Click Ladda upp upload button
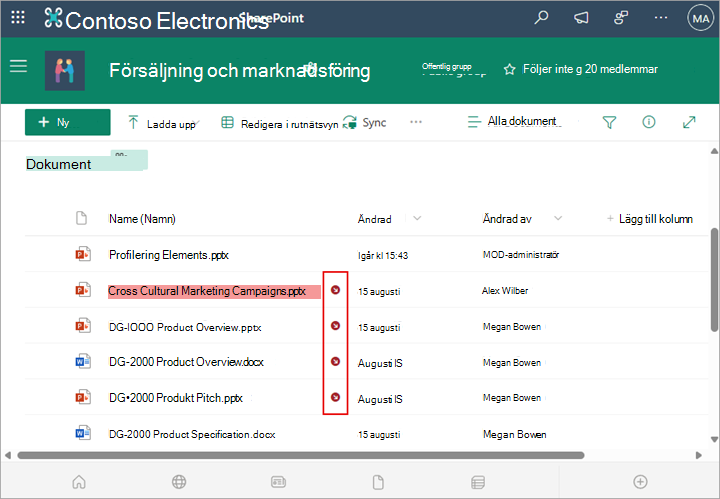 coord(162,123)
